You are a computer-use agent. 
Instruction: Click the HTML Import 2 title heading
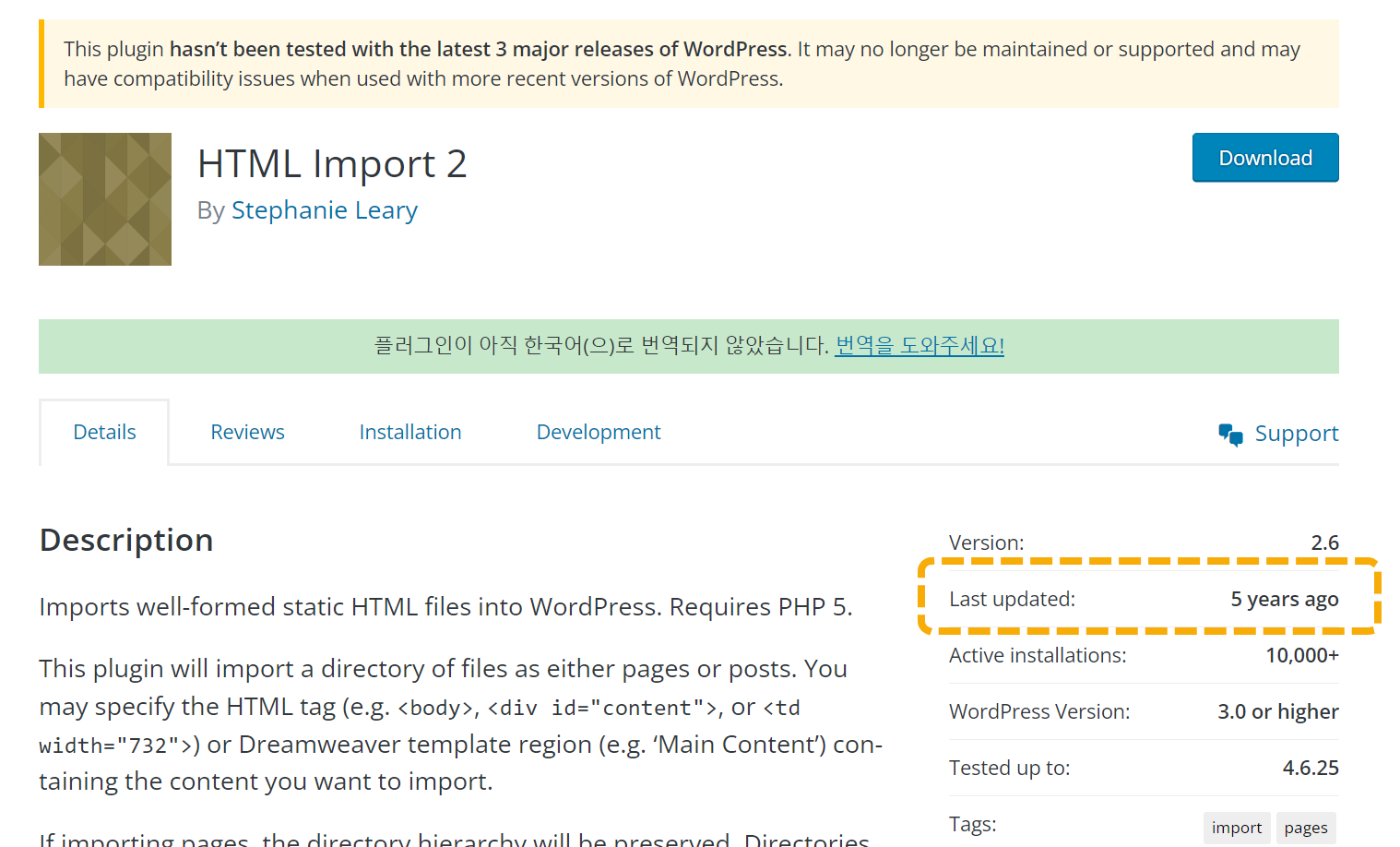point(332,163)
